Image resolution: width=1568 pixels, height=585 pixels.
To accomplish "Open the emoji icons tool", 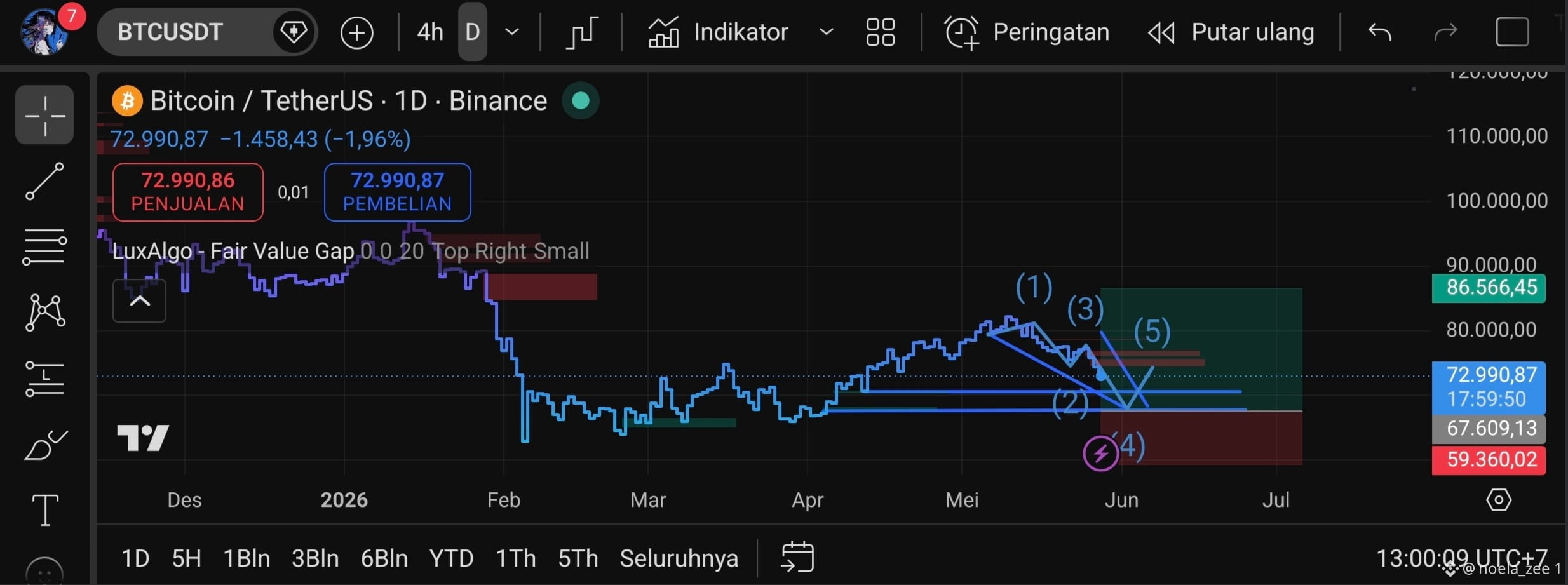I will (44, 570).
